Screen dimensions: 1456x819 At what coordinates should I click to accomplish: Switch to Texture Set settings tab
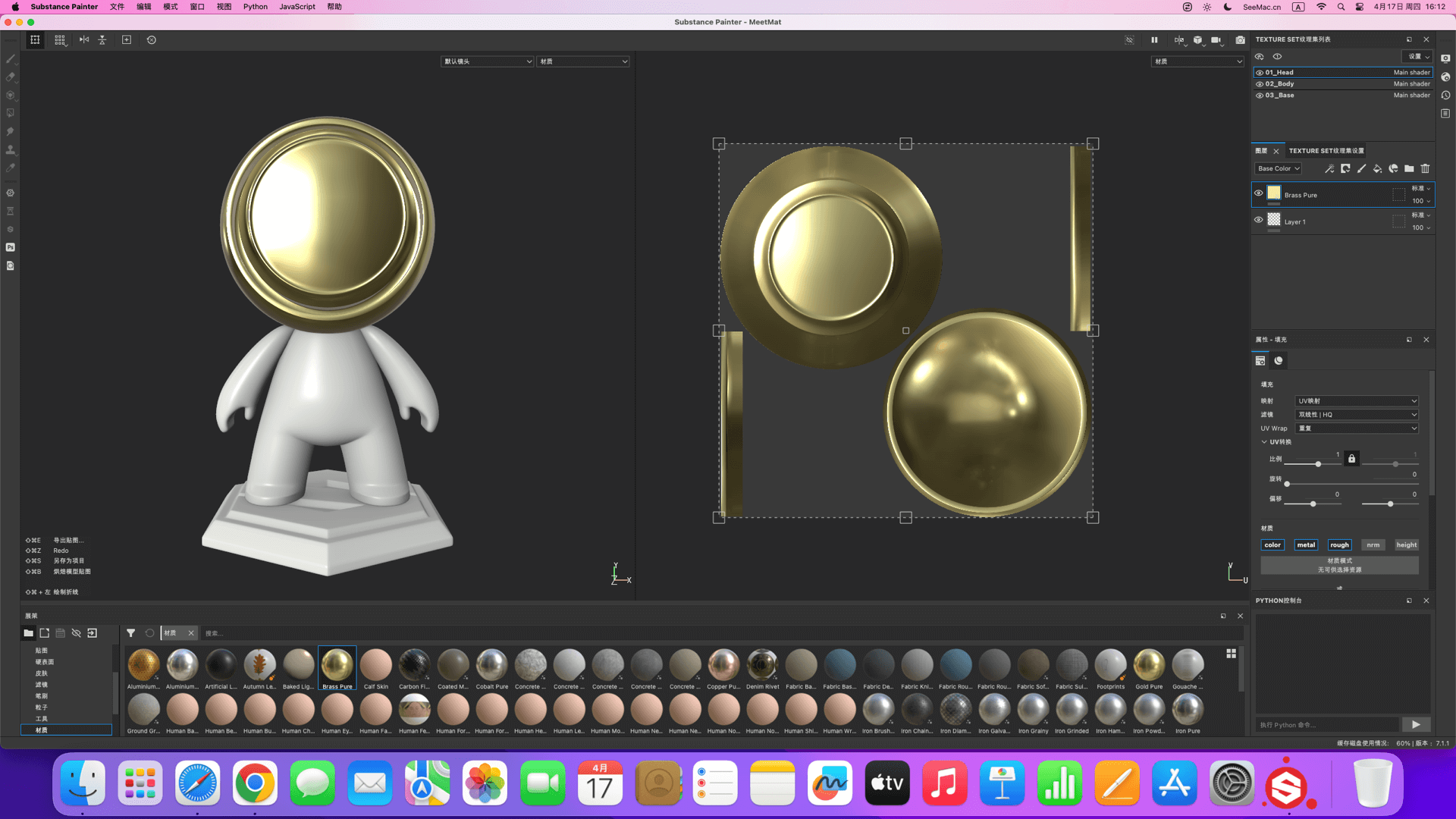tap(1326, 151)
